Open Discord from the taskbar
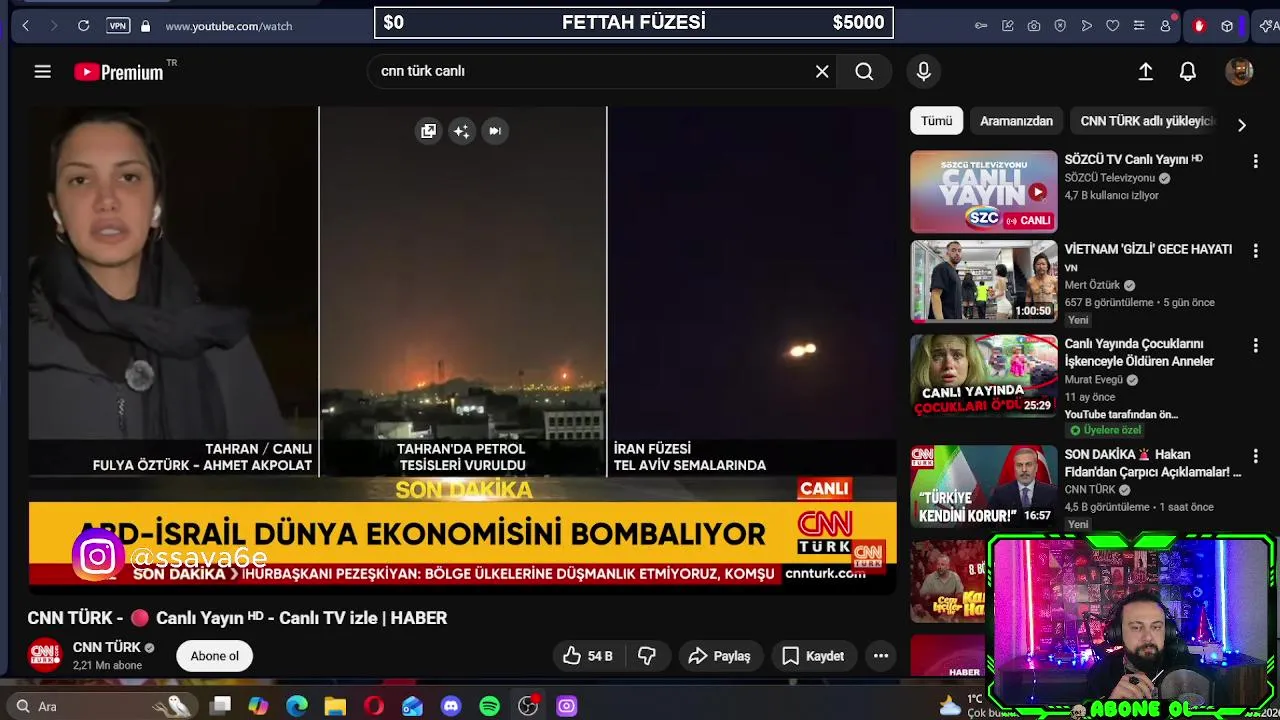Screen dimensions: 1280x720 pyautogui.click(x=451, y=706)
